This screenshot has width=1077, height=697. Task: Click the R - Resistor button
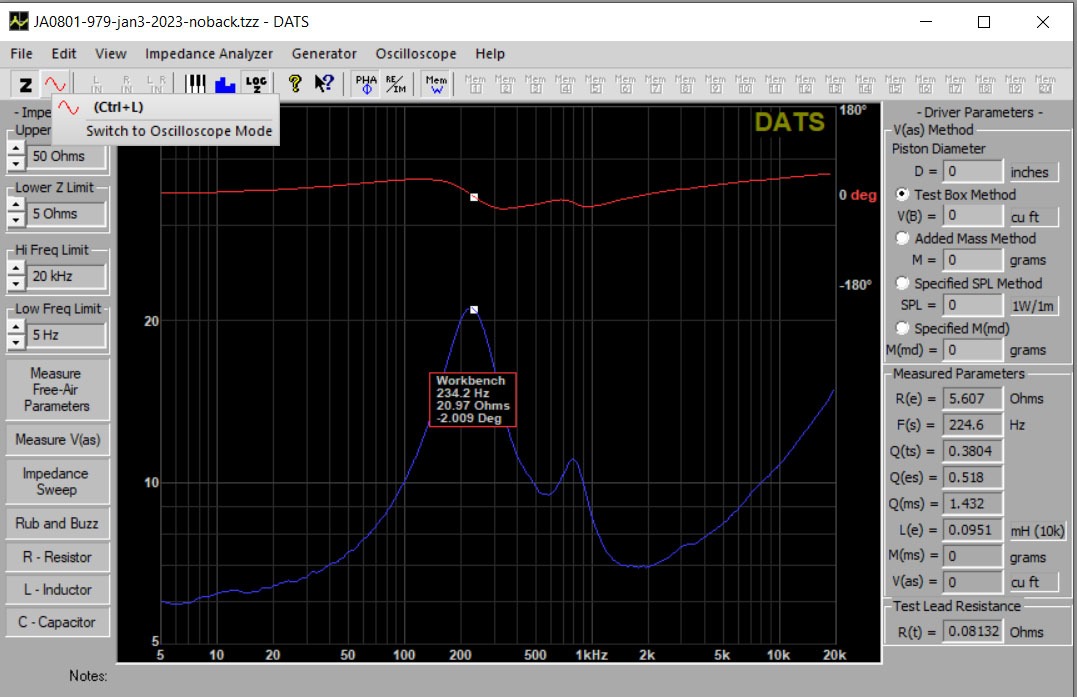pyautogui.click(x=57, y=557)
